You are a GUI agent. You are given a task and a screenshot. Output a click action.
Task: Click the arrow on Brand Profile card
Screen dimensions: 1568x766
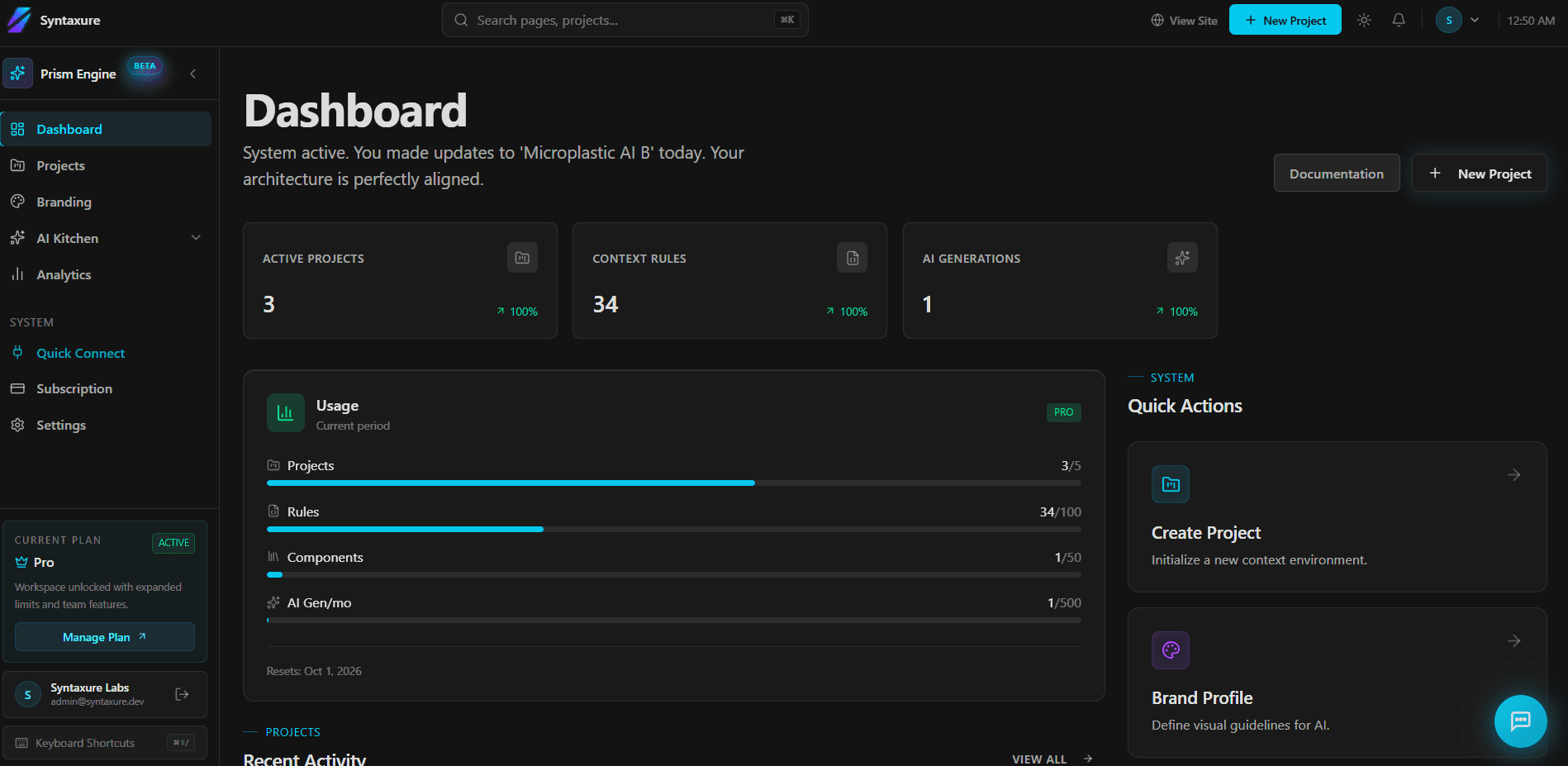1513,641
